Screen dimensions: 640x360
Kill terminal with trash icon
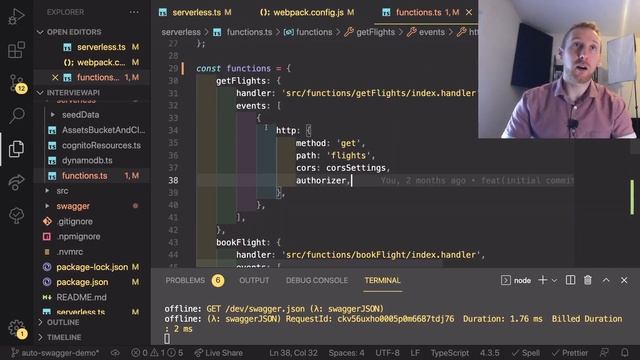point(588,280)
